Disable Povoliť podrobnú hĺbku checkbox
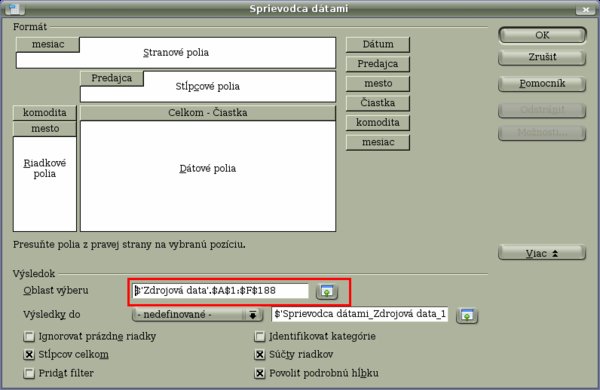The width and height of the screenshot is (600, 390). tap(260, 373)
